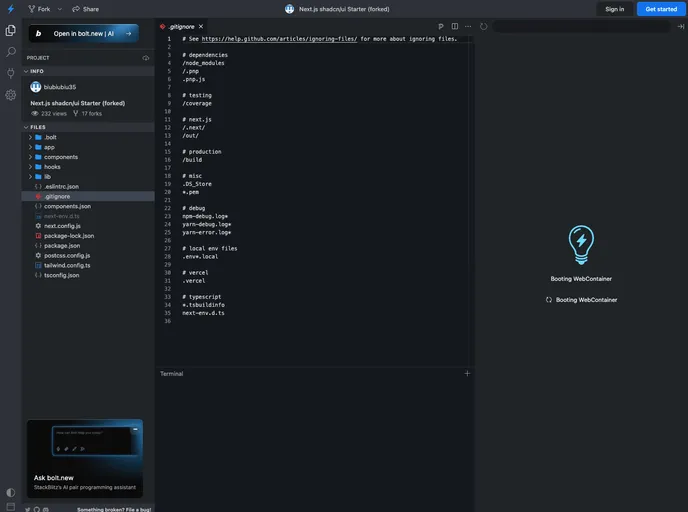Click the preview reload icon
Image resolution: width=688 pixels, height=512 pixels.
point(483,26)
